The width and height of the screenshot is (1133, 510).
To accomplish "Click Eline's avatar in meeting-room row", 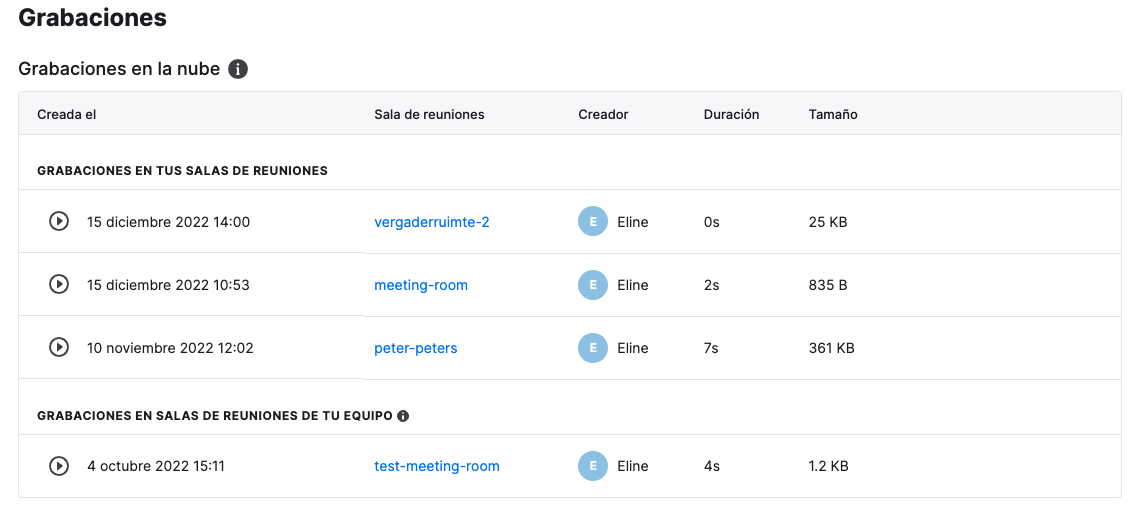I will [x=593, y=285].
